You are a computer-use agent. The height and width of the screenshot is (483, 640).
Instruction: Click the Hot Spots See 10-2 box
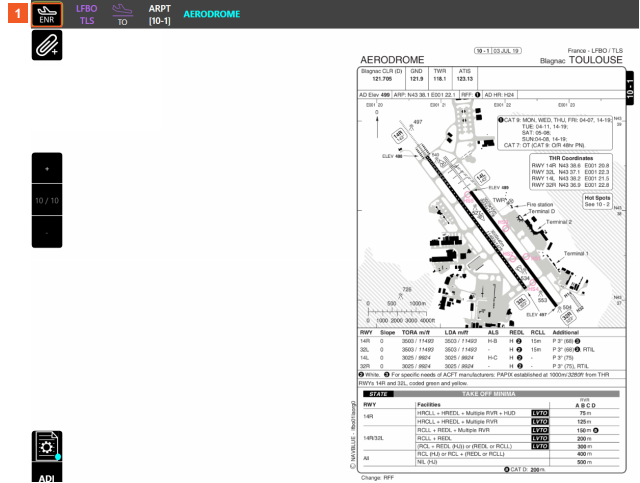[597, 201]
